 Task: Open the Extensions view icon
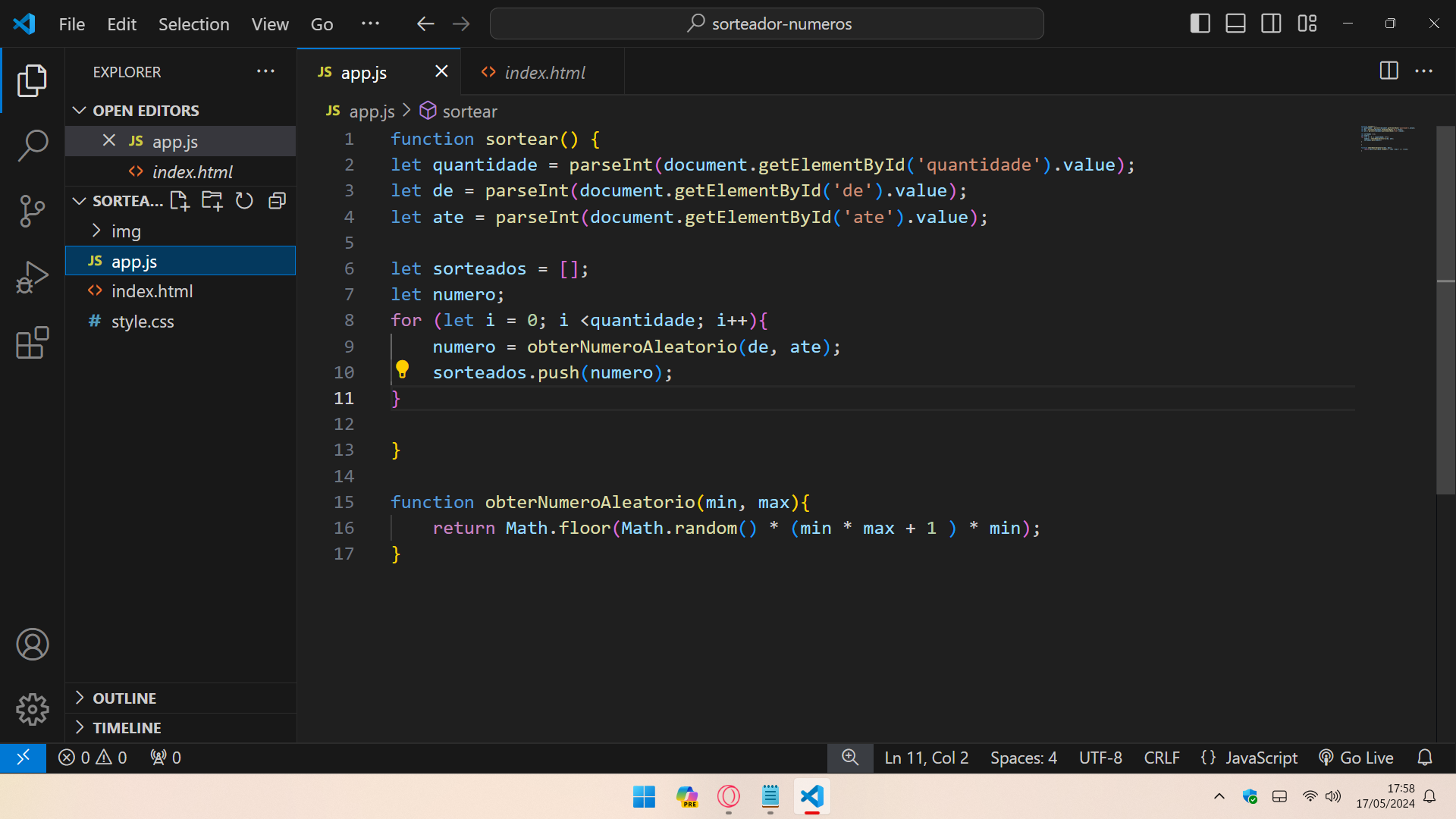pyautogui.click(x=32, y=343)
